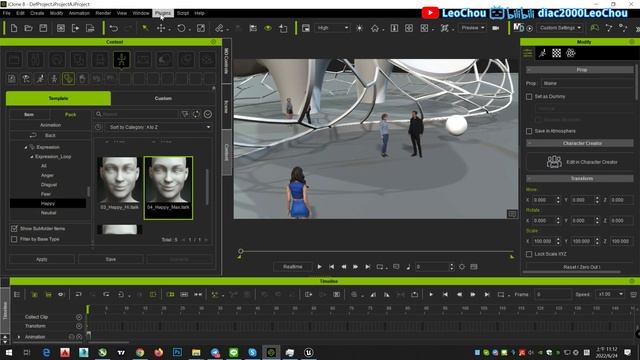Open the Home camera view icon
Image resolution: width=640 pixels, height=360 pixels.
(375, 28)
